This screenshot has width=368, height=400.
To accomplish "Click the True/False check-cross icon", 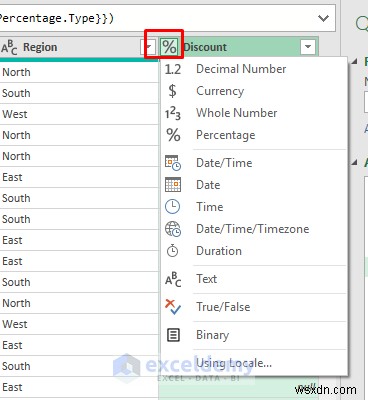I will point(173,307).
